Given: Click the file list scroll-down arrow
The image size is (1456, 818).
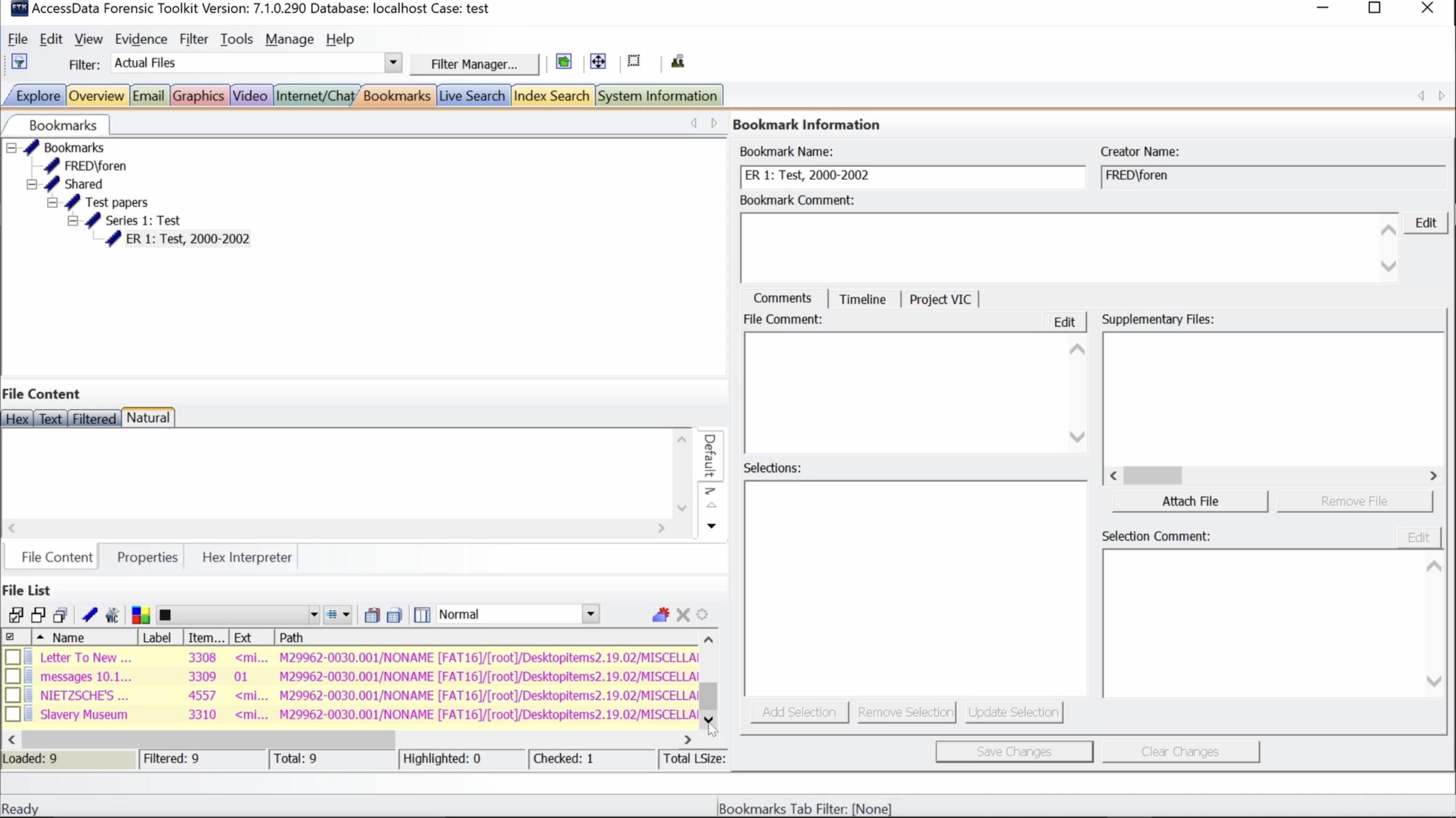Looking at the screenshot, I should (708, 720).
